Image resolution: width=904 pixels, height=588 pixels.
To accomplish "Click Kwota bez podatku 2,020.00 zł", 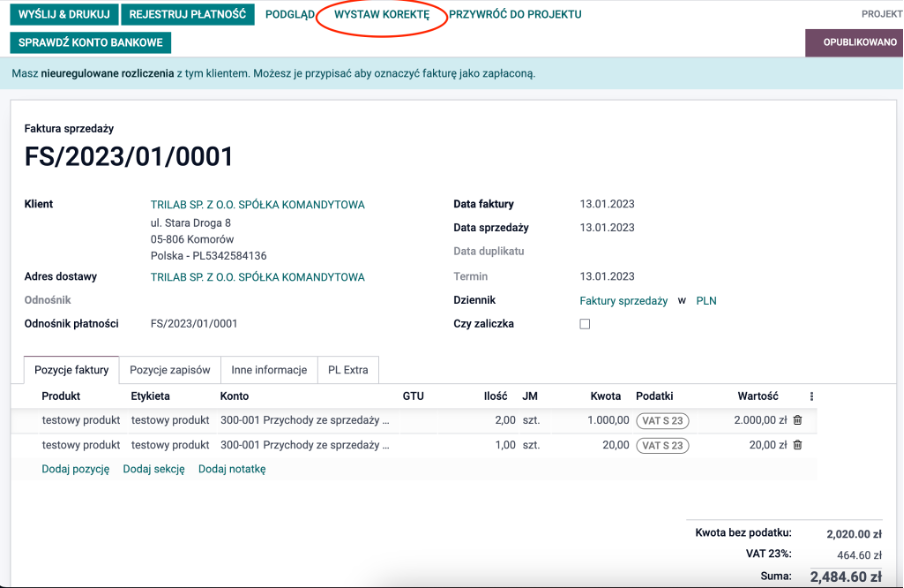I will 854,534.
